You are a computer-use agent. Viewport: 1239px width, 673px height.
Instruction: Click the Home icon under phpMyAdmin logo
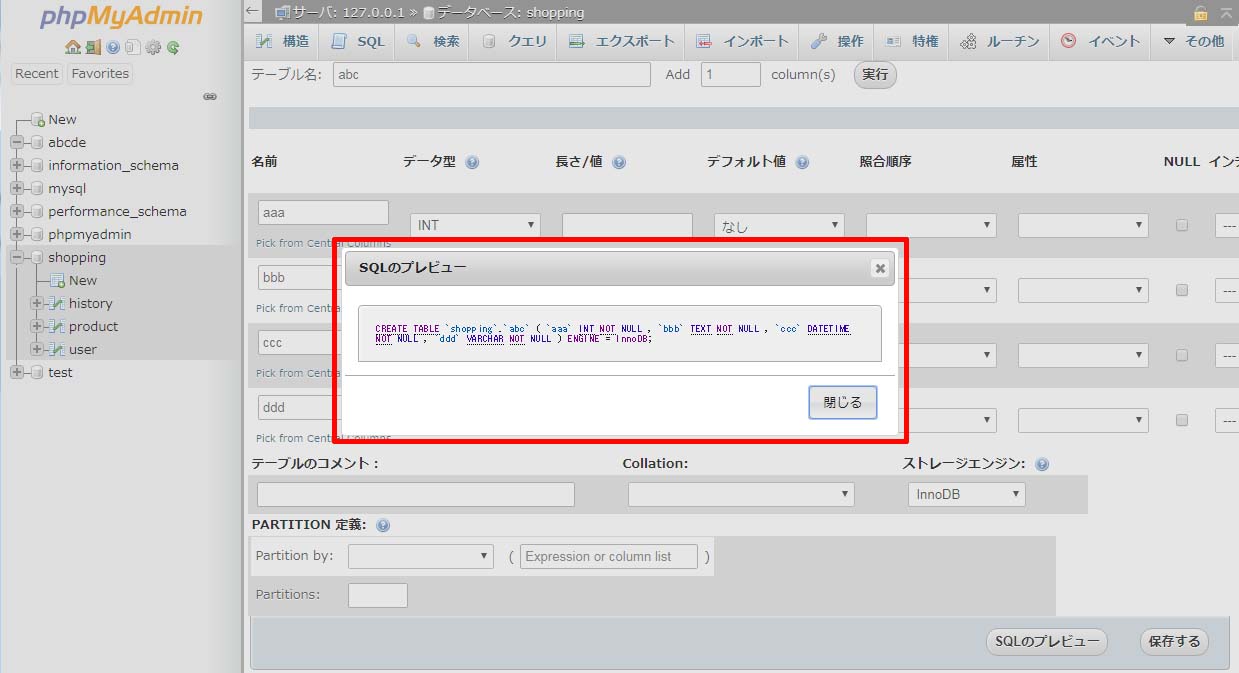coord(72,47)
